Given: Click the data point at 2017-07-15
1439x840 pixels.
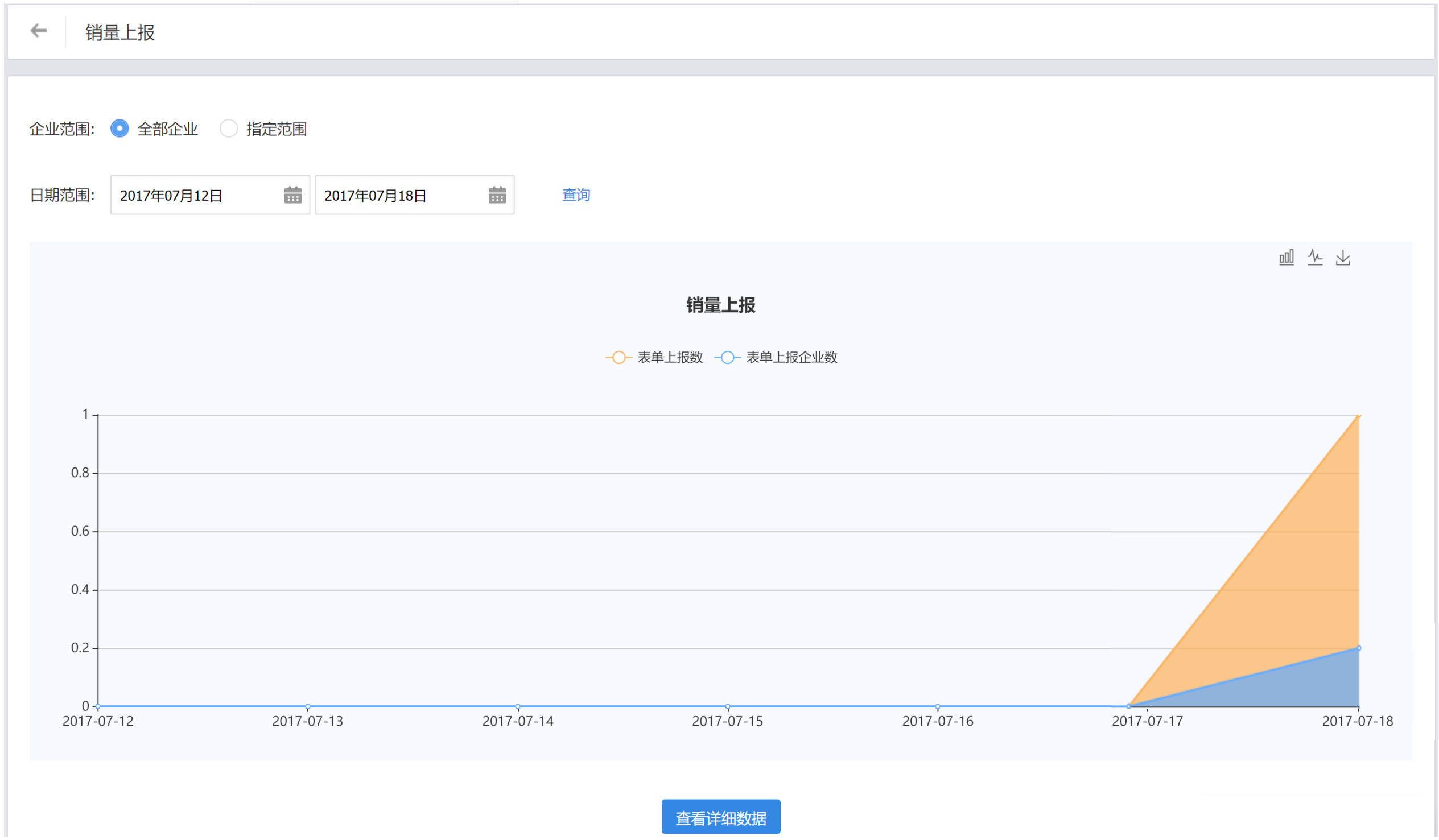Looking at the screenshot, I should click(x=728, y=707).
